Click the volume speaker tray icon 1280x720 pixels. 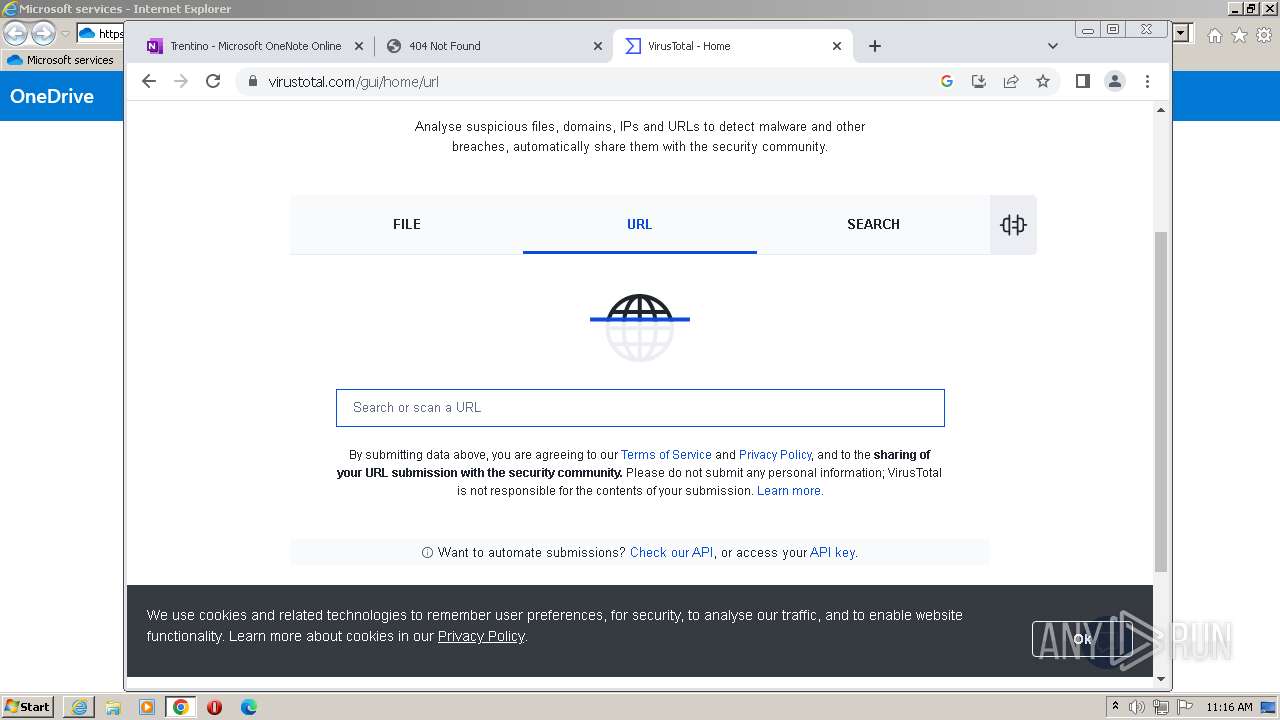click(x=1137, y=707)
